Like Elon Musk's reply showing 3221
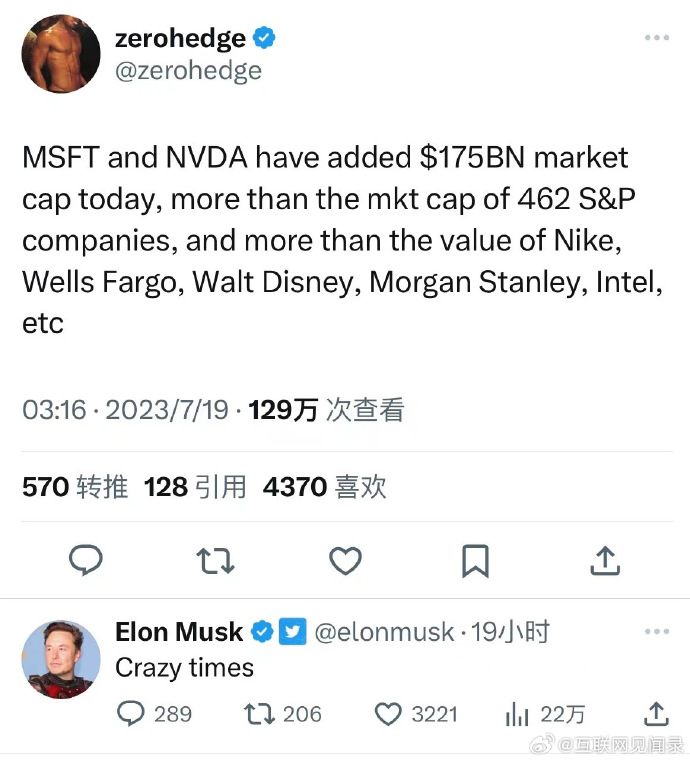The width and height of the screenshot is (690, 761). 416,714
